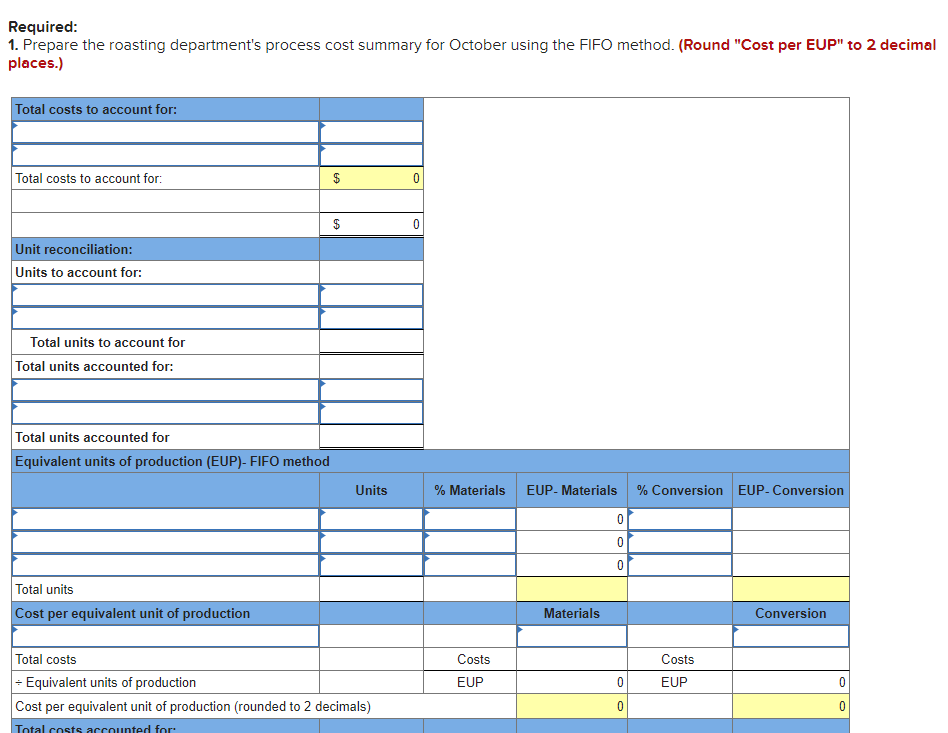The width and height of the screenshot is (948, 733).
Task: Open the second cost description dropdown cell
Action: coord(165,154)
